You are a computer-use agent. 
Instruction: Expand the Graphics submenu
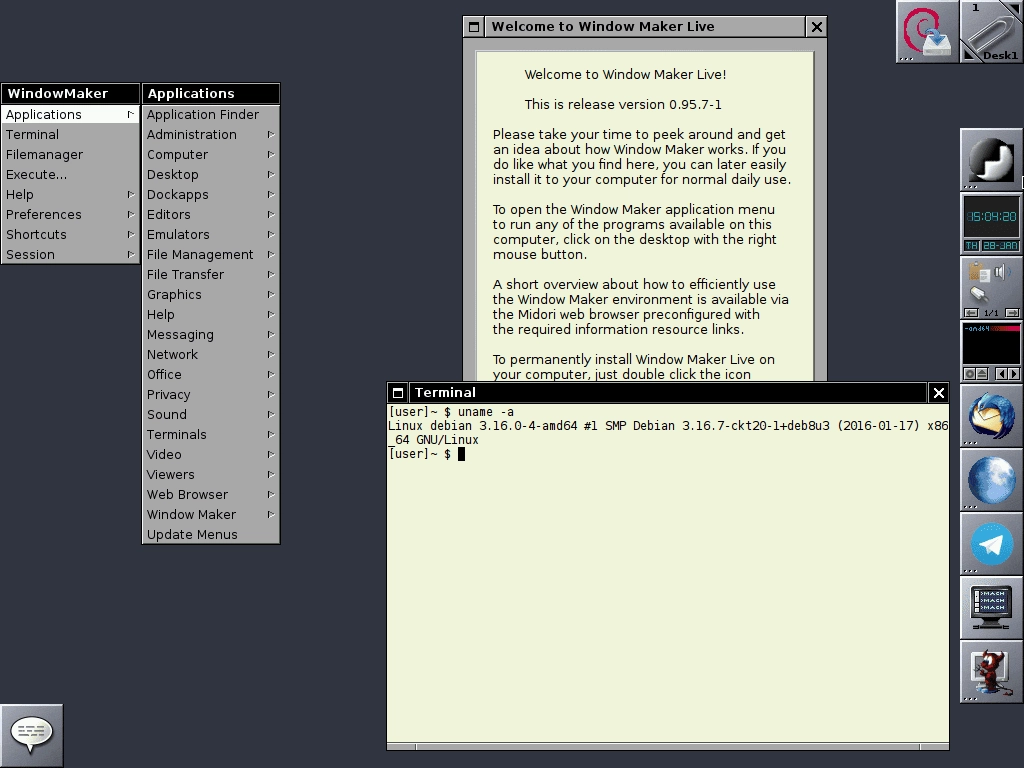(x=211, y=295)
